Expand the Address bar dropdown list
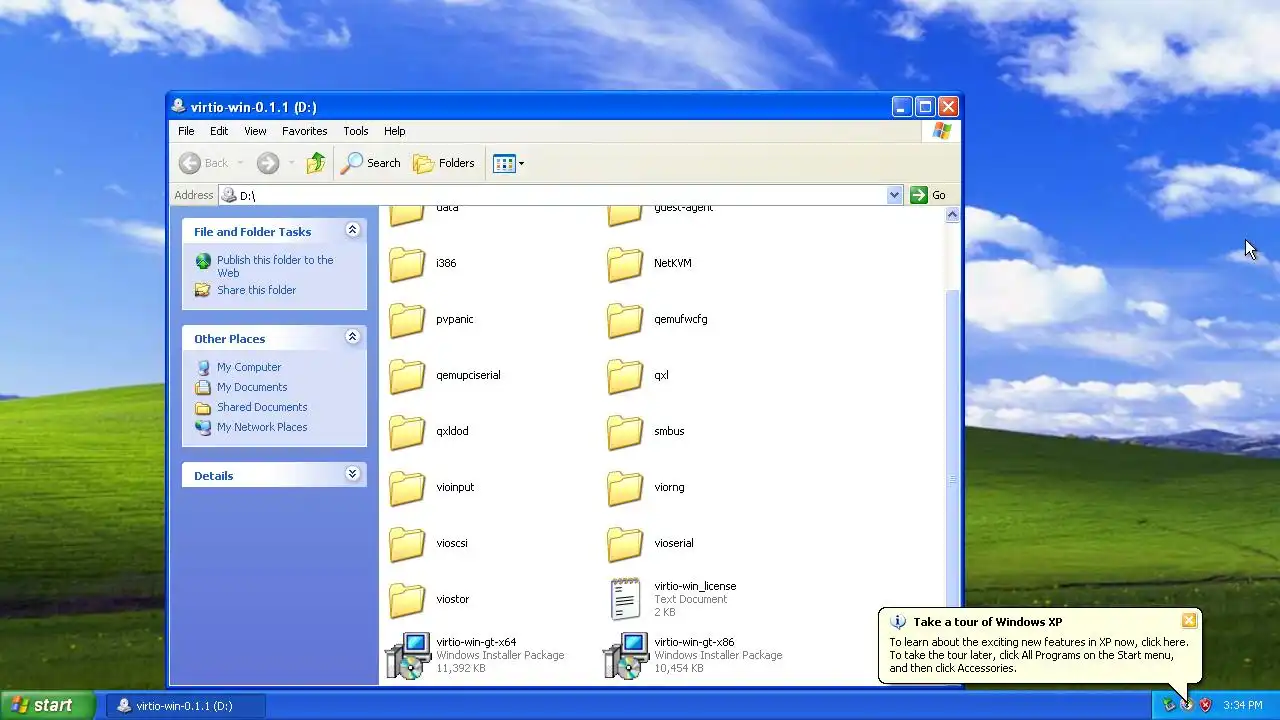The image size is (1280, 720). point(894,195)
